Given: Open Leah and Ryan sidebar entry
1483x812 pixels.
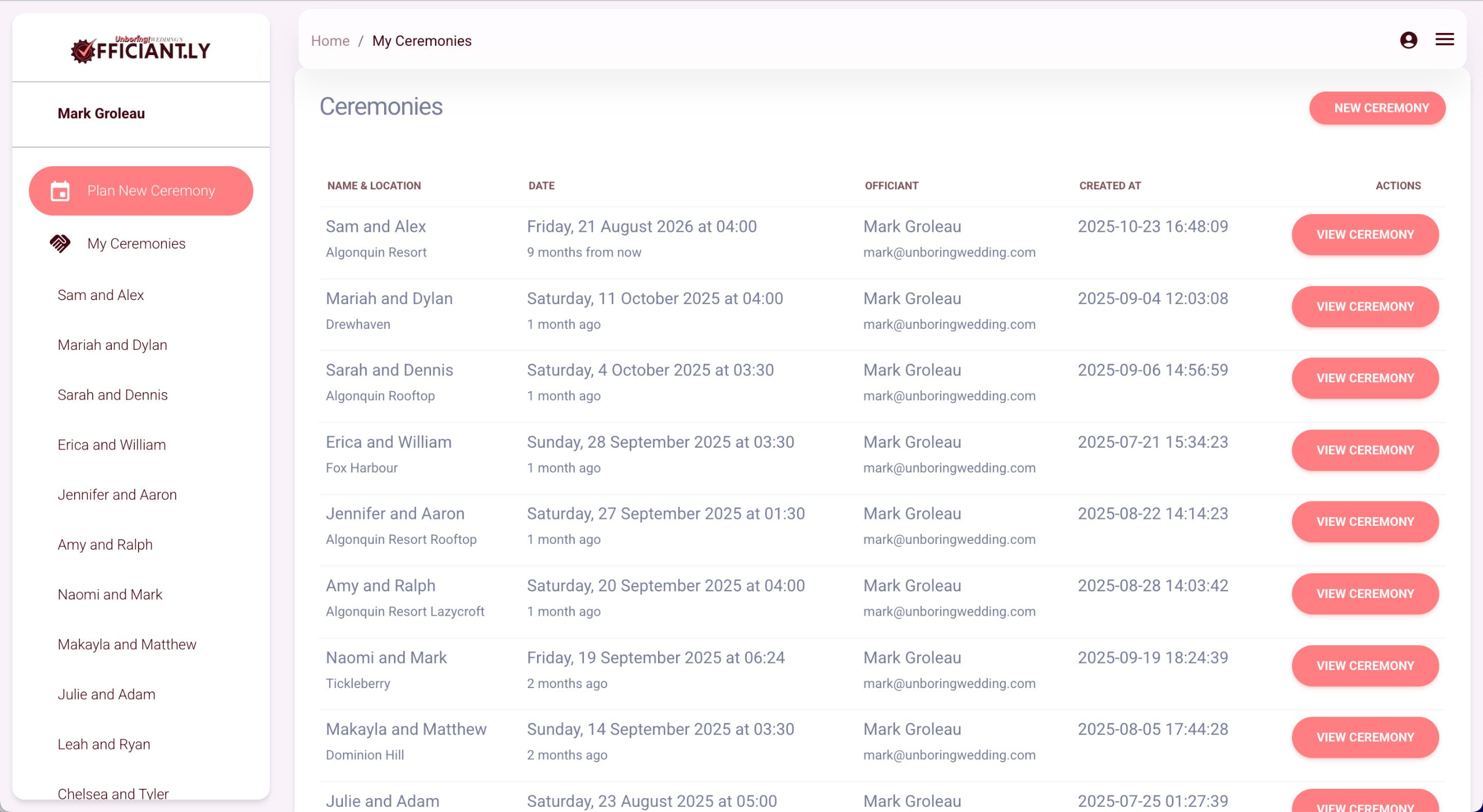Looking at the screenshot, I should click(x=104, y=744).
